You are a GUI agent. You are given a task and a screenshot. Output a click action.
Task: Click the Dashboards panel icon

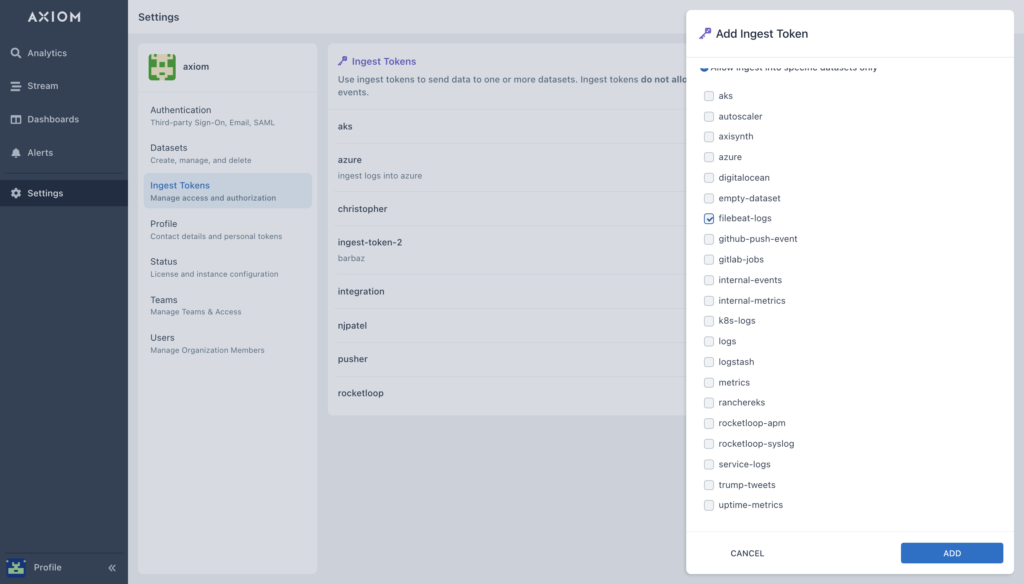[x=16, y=120]
